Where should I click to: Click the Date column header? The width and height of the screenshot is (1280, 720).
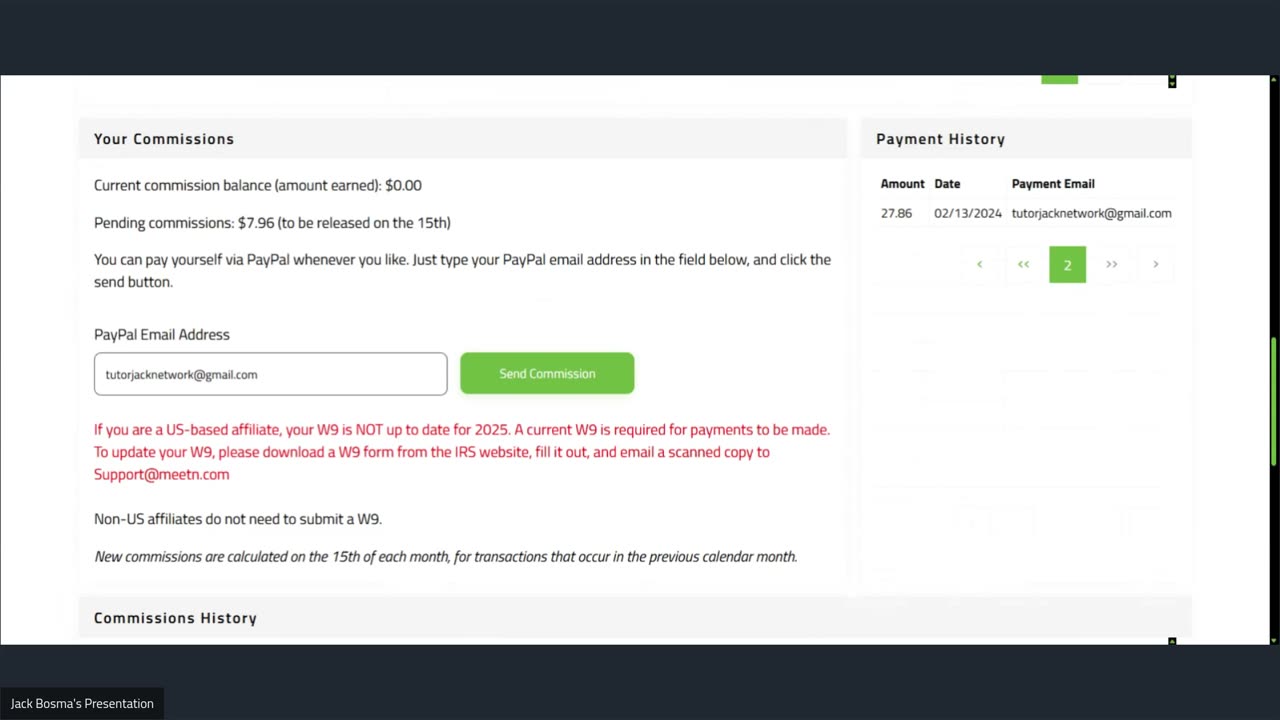coord(947,184)
